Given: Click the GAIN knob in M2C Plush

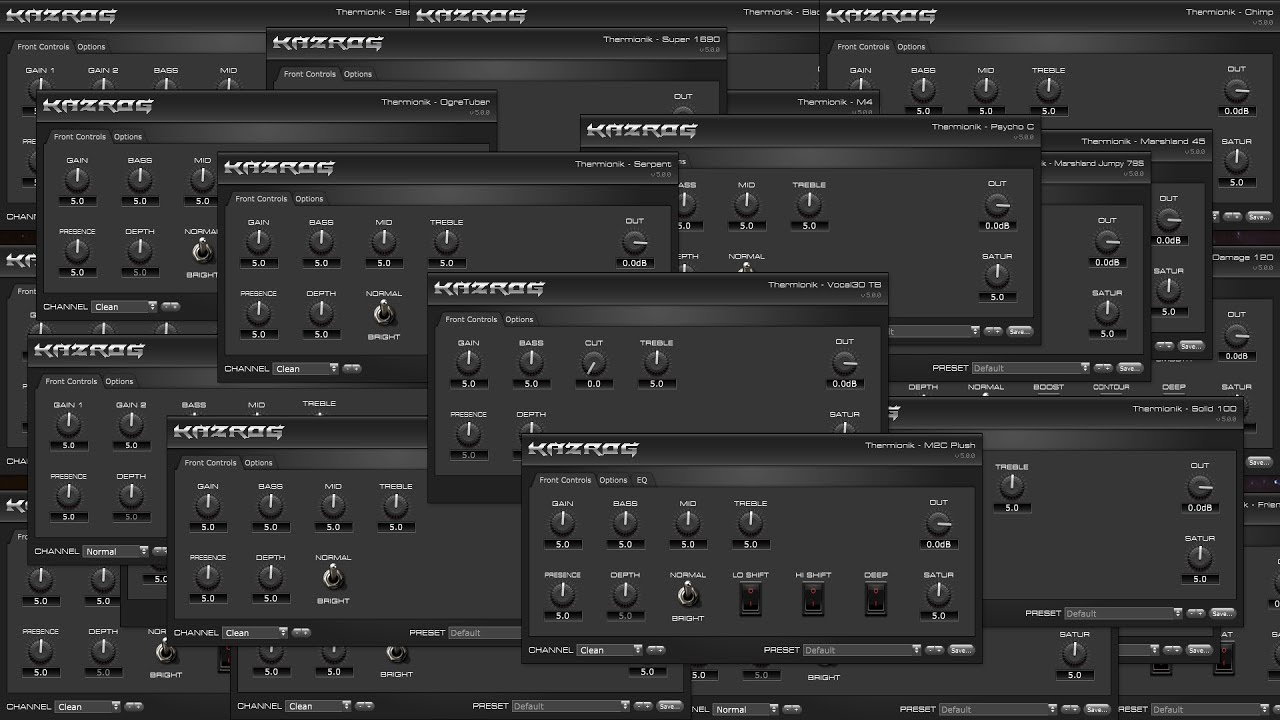Looking at the screenshot, I should [x=563, y=523].
